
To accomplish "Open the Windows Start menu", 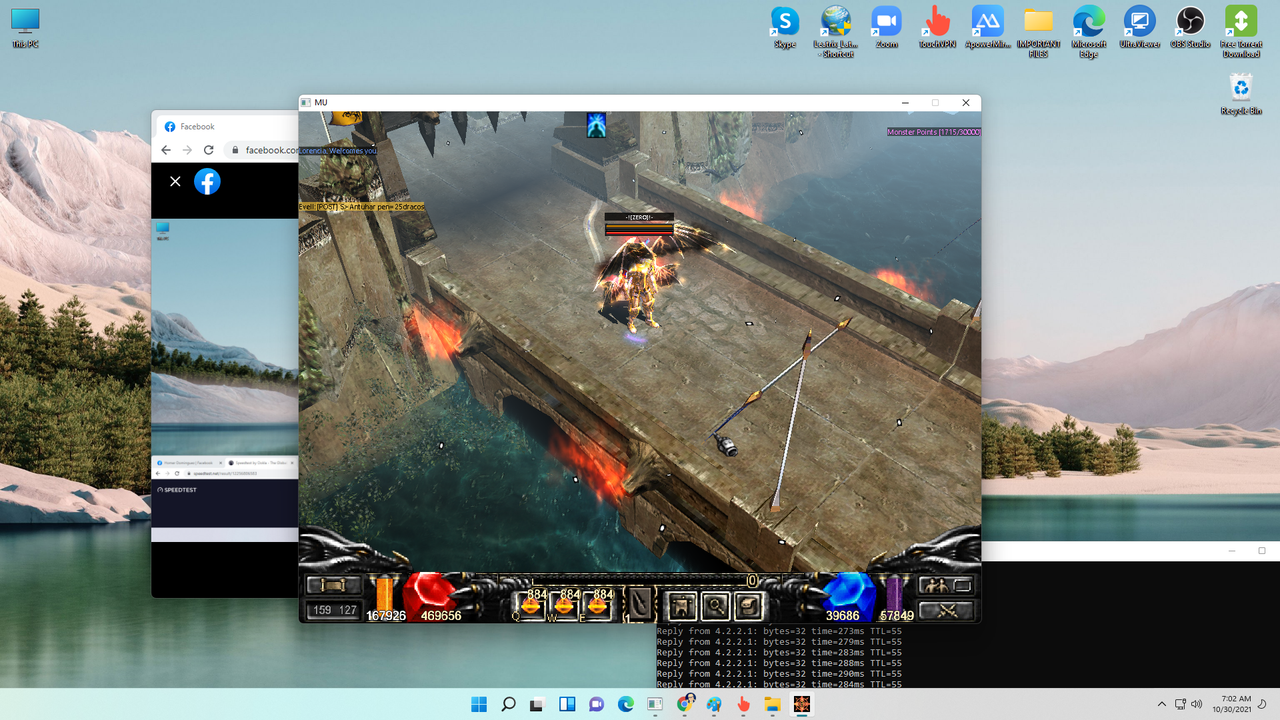I will pyautogui.click(x=479, y=704).
